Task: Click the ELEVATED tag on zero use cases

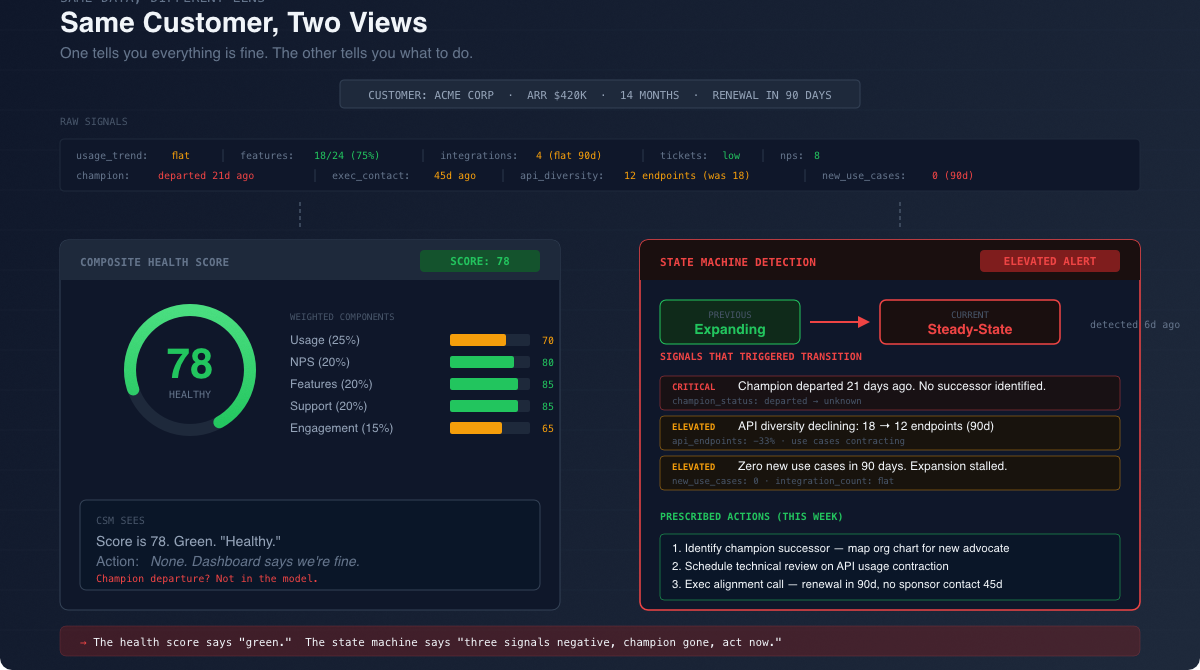Action: (694, 466)
